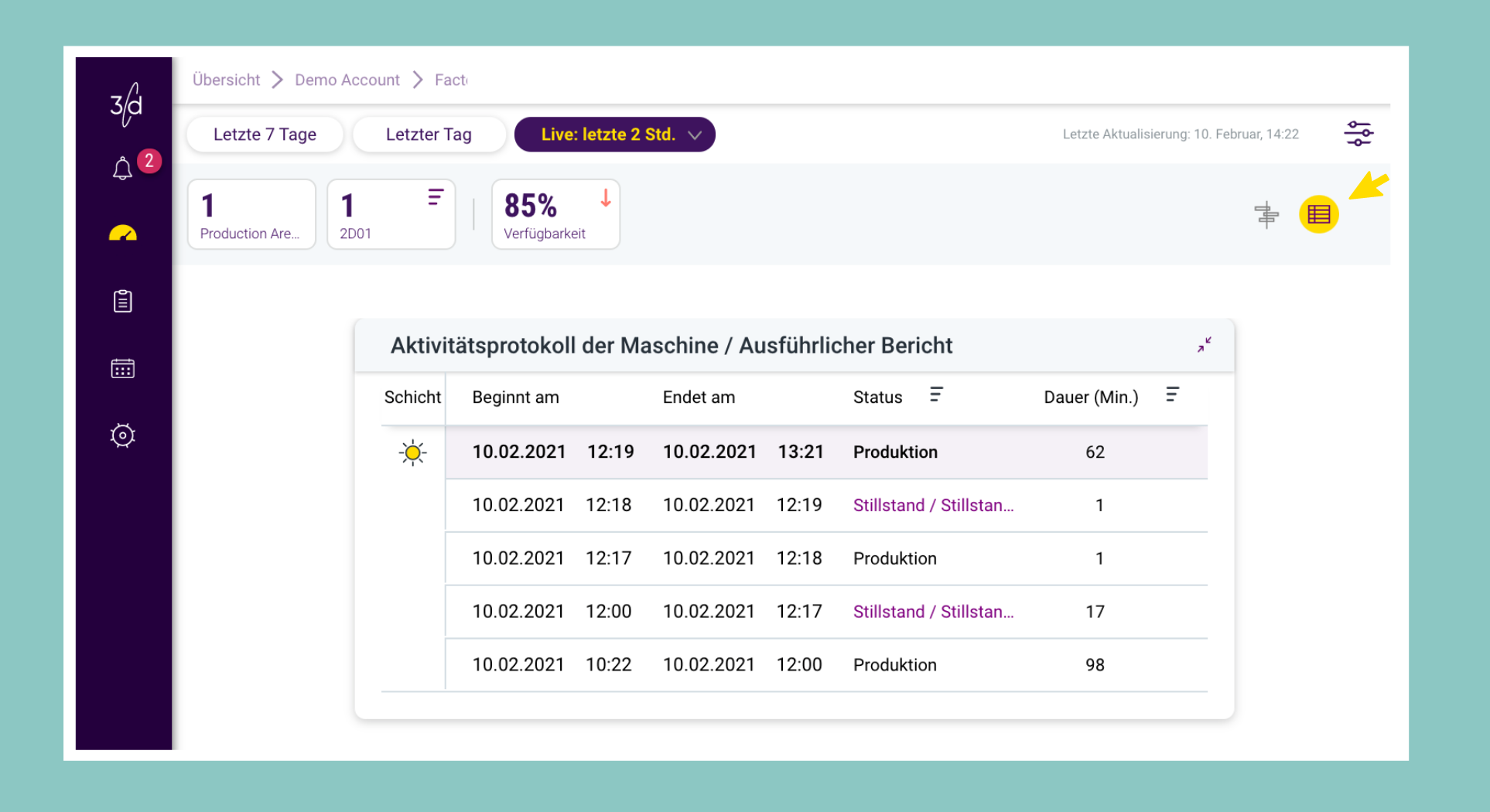1490x812 pixels.
Task: Expand the Live: letzte 2 Std. dropdown
Action: pos(615,135)
